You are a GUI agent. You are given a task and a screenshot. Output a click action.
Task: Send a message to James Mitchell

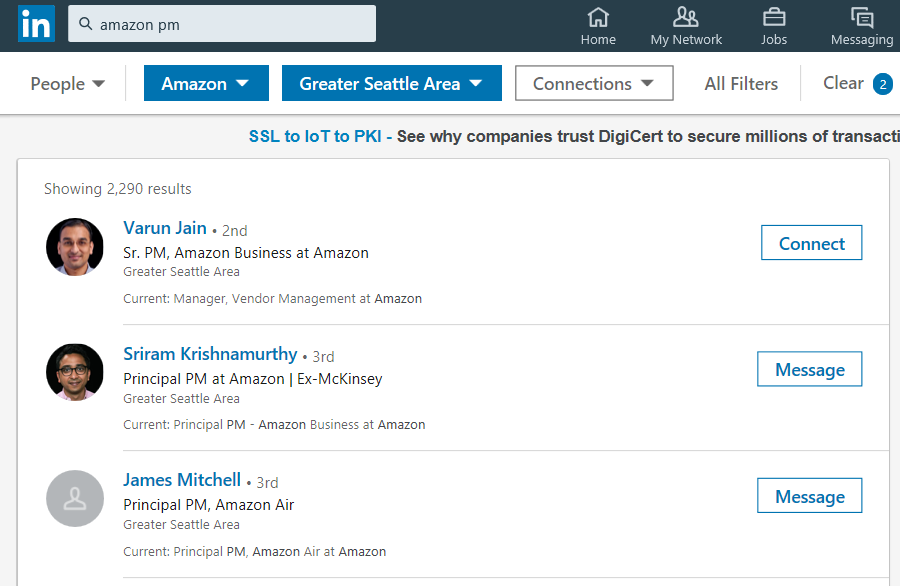(x=809, y=497)
